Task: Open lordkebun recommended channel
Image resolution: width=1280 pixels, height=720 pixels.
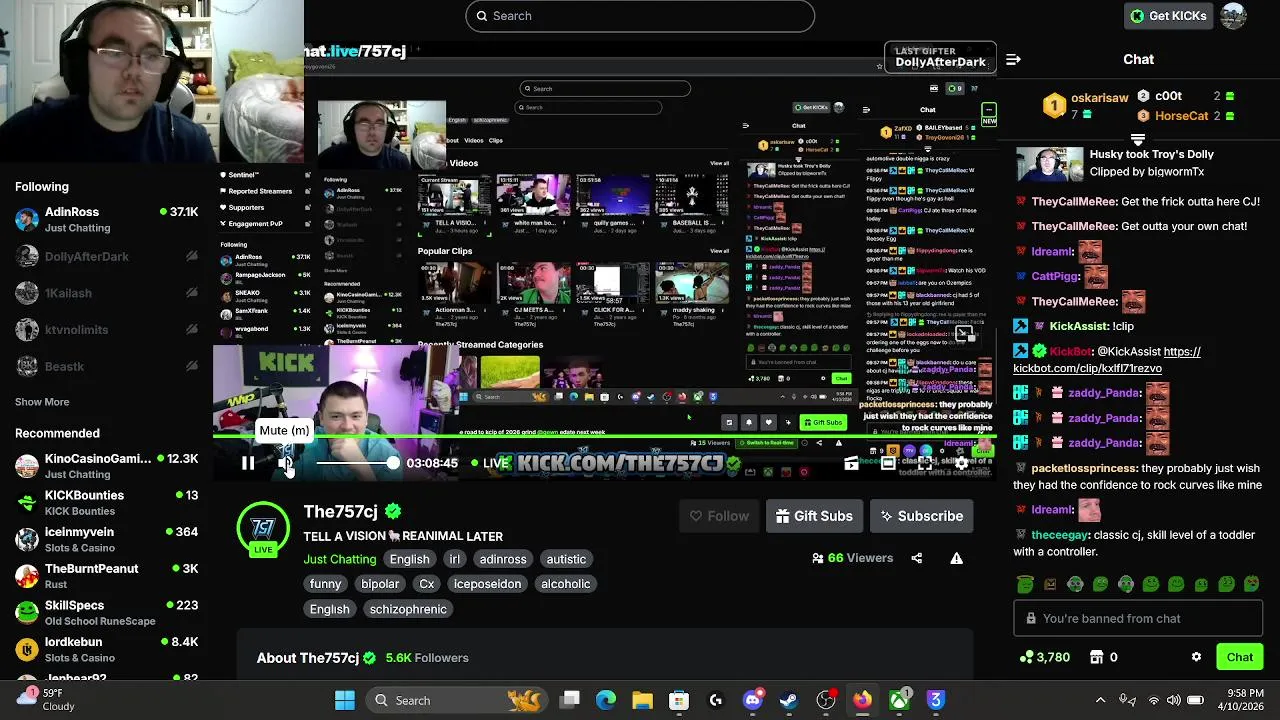Action: 106,650
